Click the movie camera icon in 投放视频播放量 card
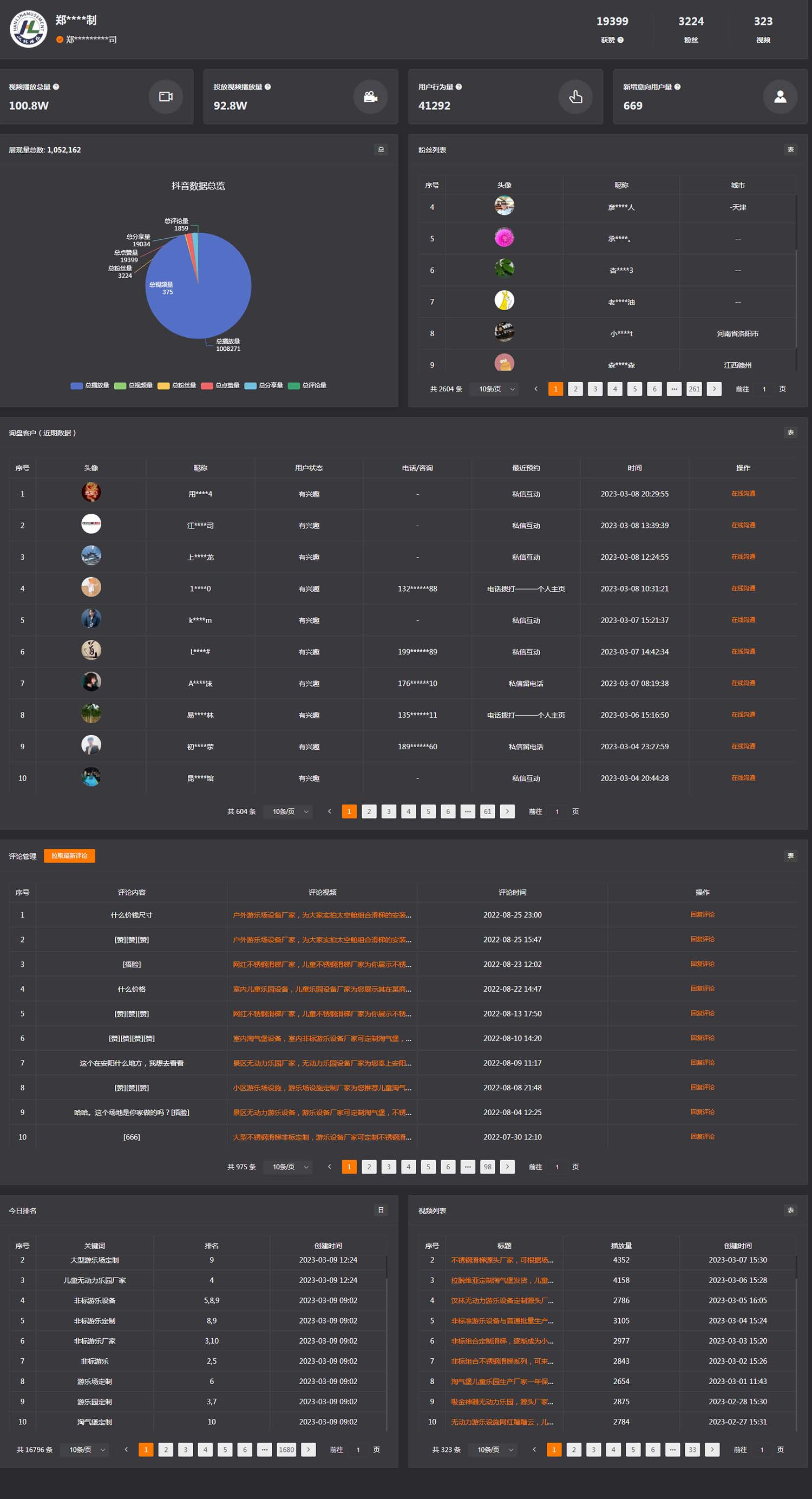 point(370,96)
